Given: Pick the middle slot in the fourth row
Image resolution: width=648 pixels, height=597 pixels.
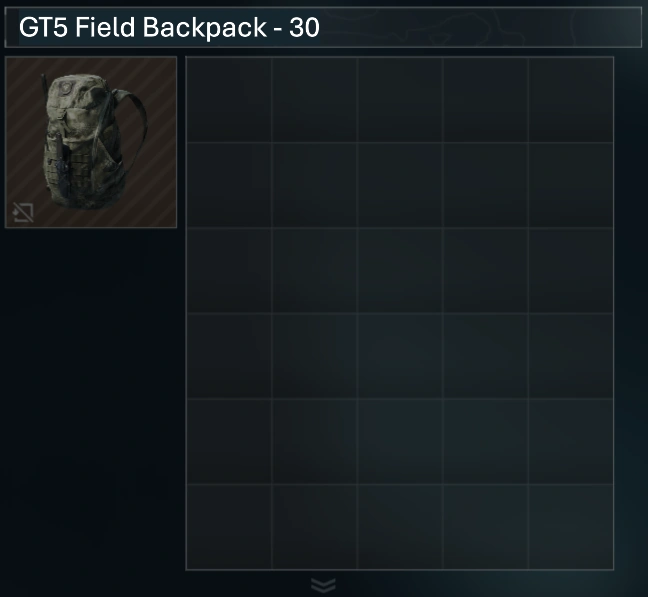Looking at the screenshot, I should point(400,356).
